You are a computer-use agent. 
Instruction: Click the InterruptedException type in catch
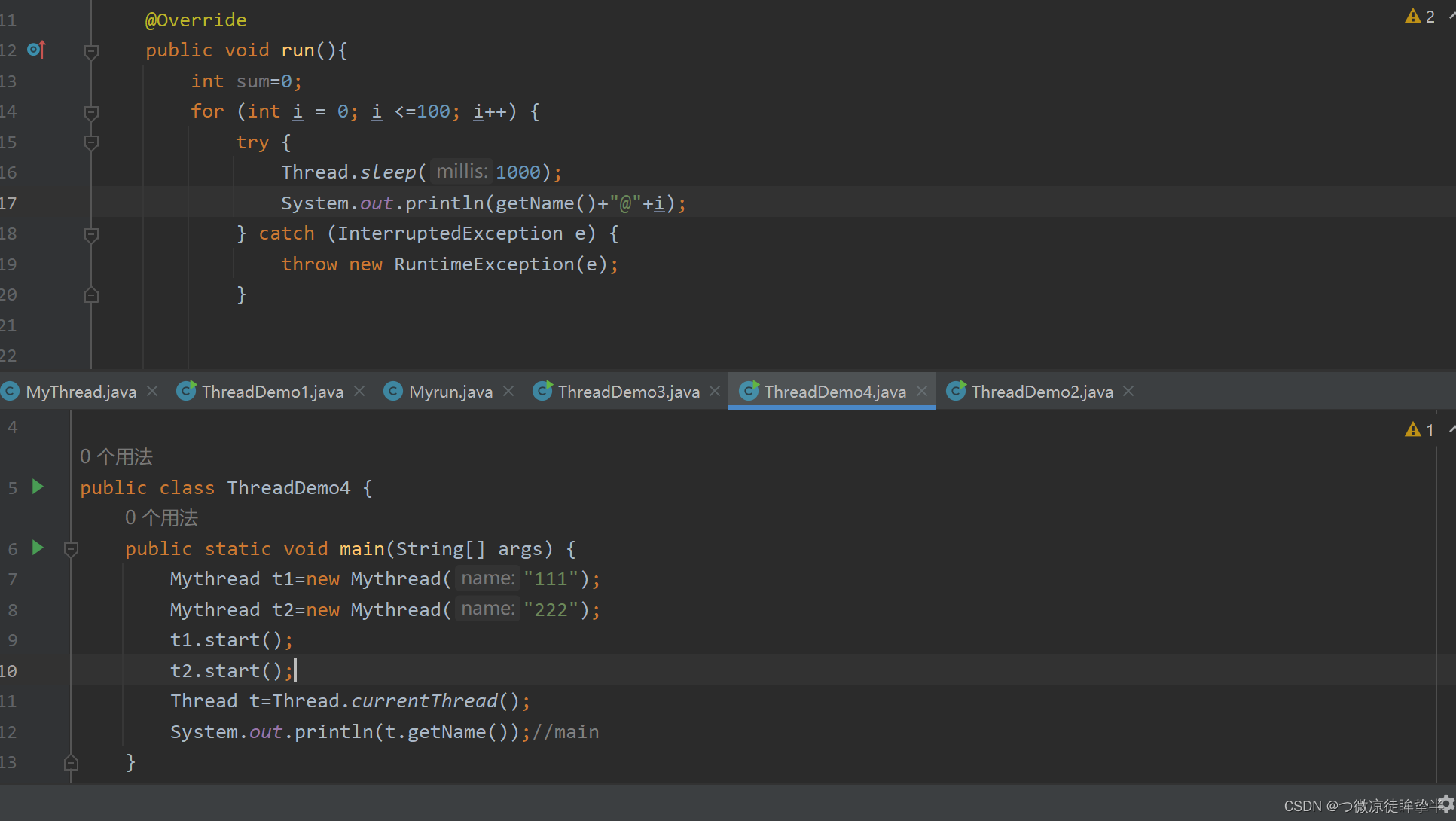[x=450, y=233]
